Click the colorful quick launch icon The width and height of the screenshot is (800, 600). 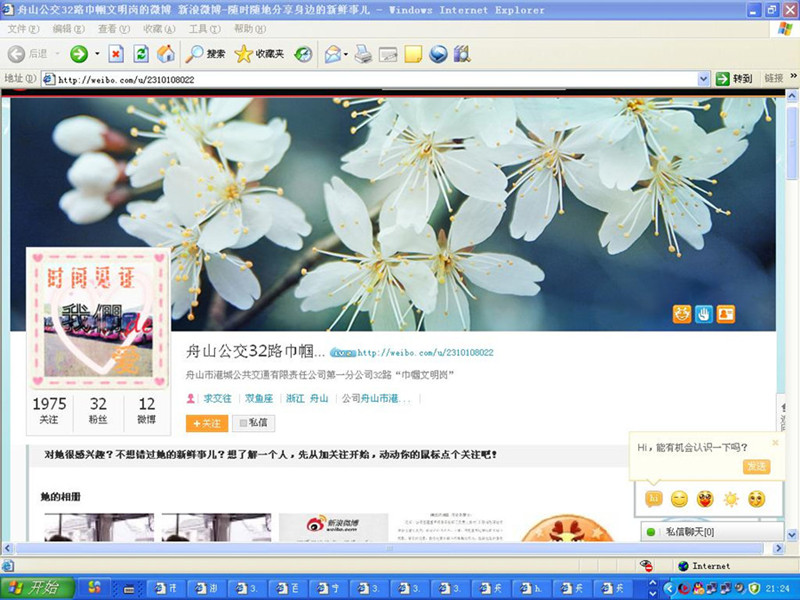point(95,588)
